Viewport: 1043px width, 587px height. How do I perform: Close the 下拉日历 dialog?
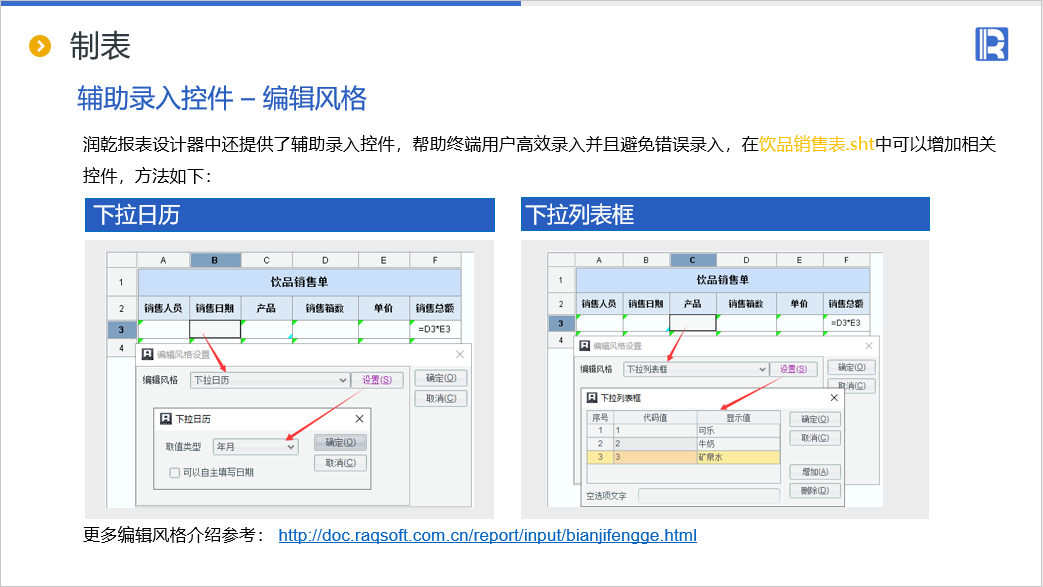click(359, 419)
